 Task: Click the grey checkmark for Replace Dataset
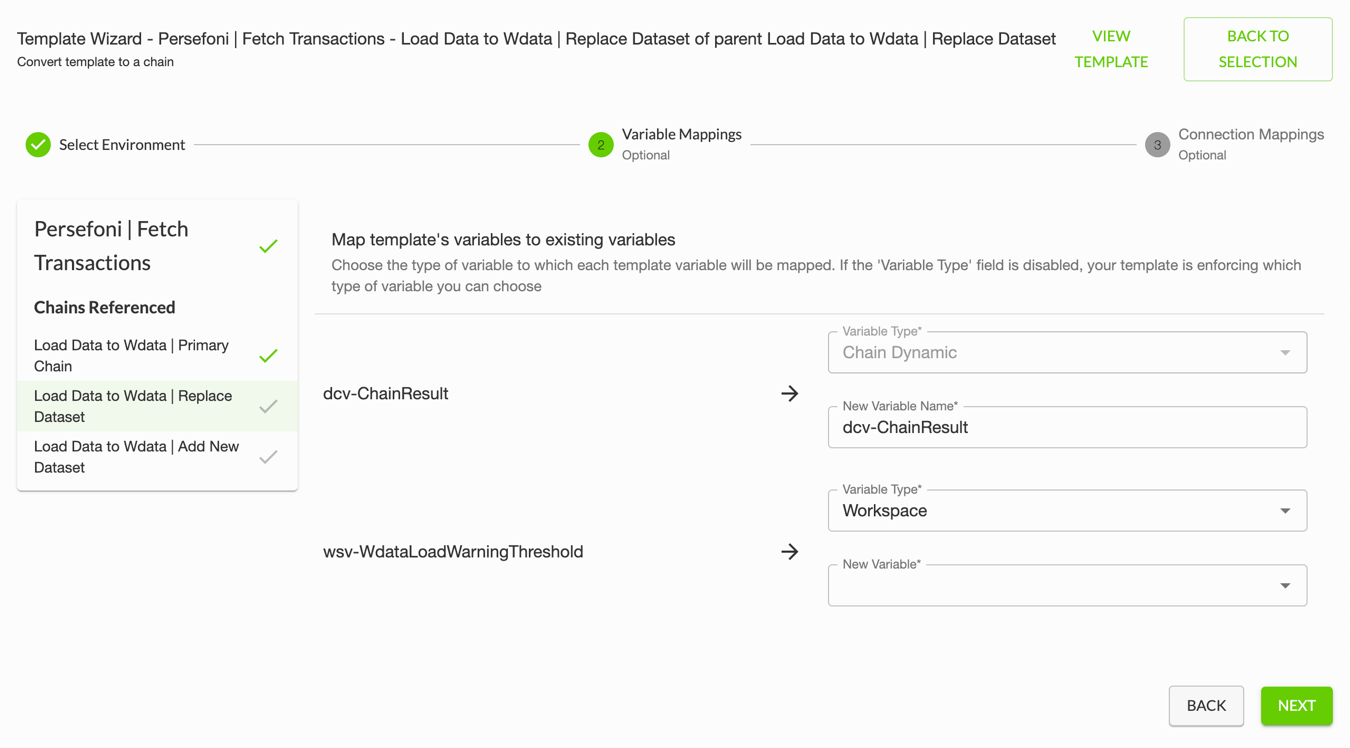(x=268, y=406)
